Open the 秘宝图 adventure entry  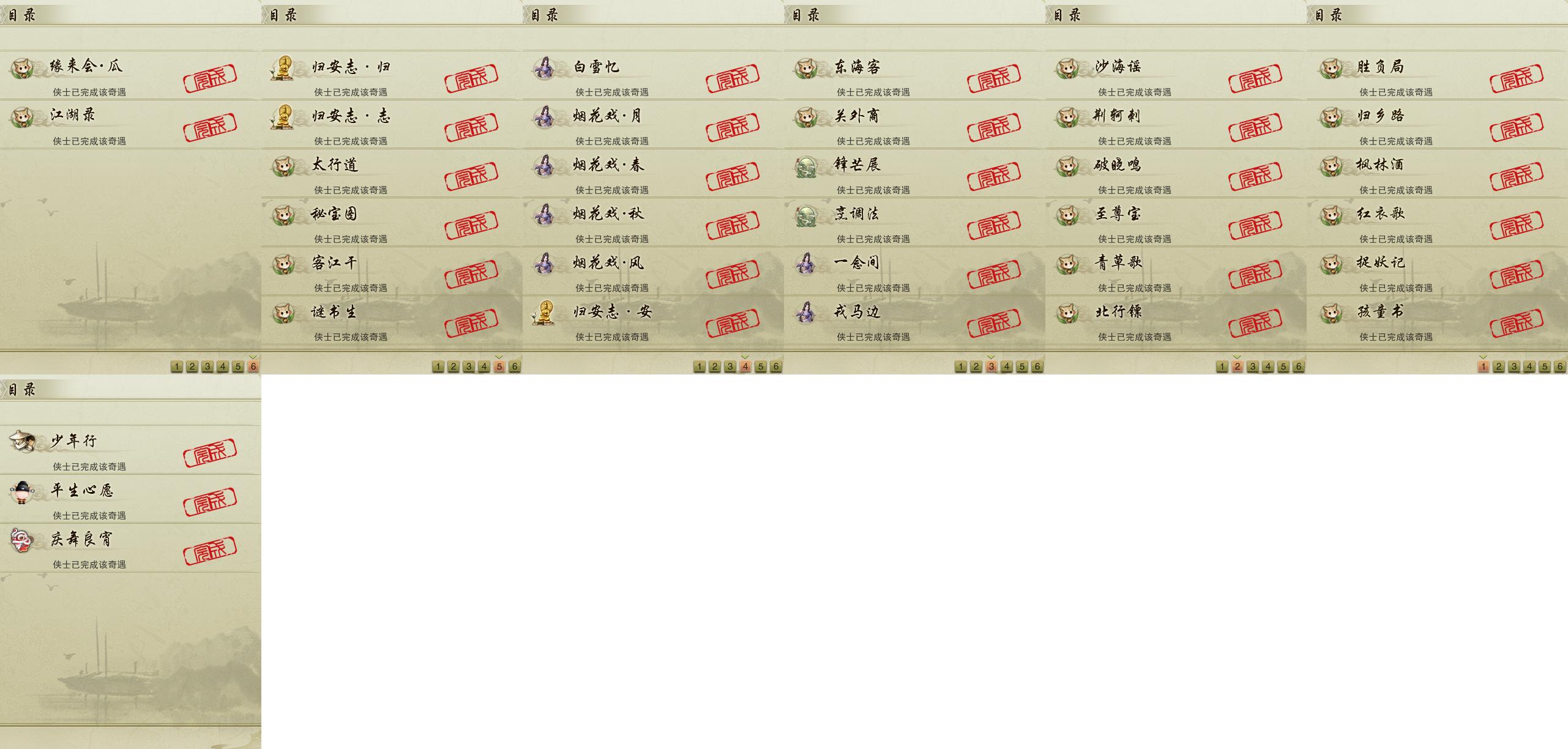click(x=392, y=222)
